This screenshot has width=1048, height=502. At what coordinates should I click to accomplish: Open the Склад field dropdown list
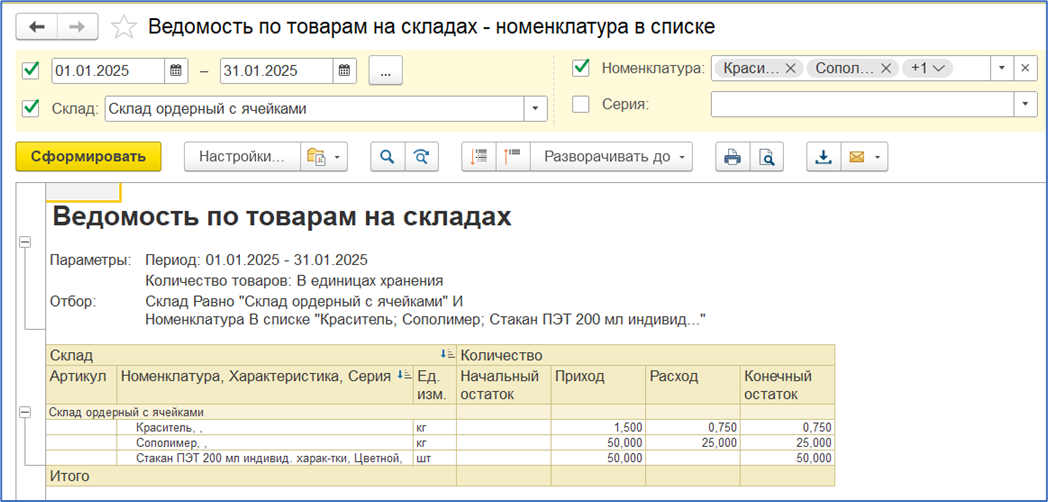[x=536, y=109]
